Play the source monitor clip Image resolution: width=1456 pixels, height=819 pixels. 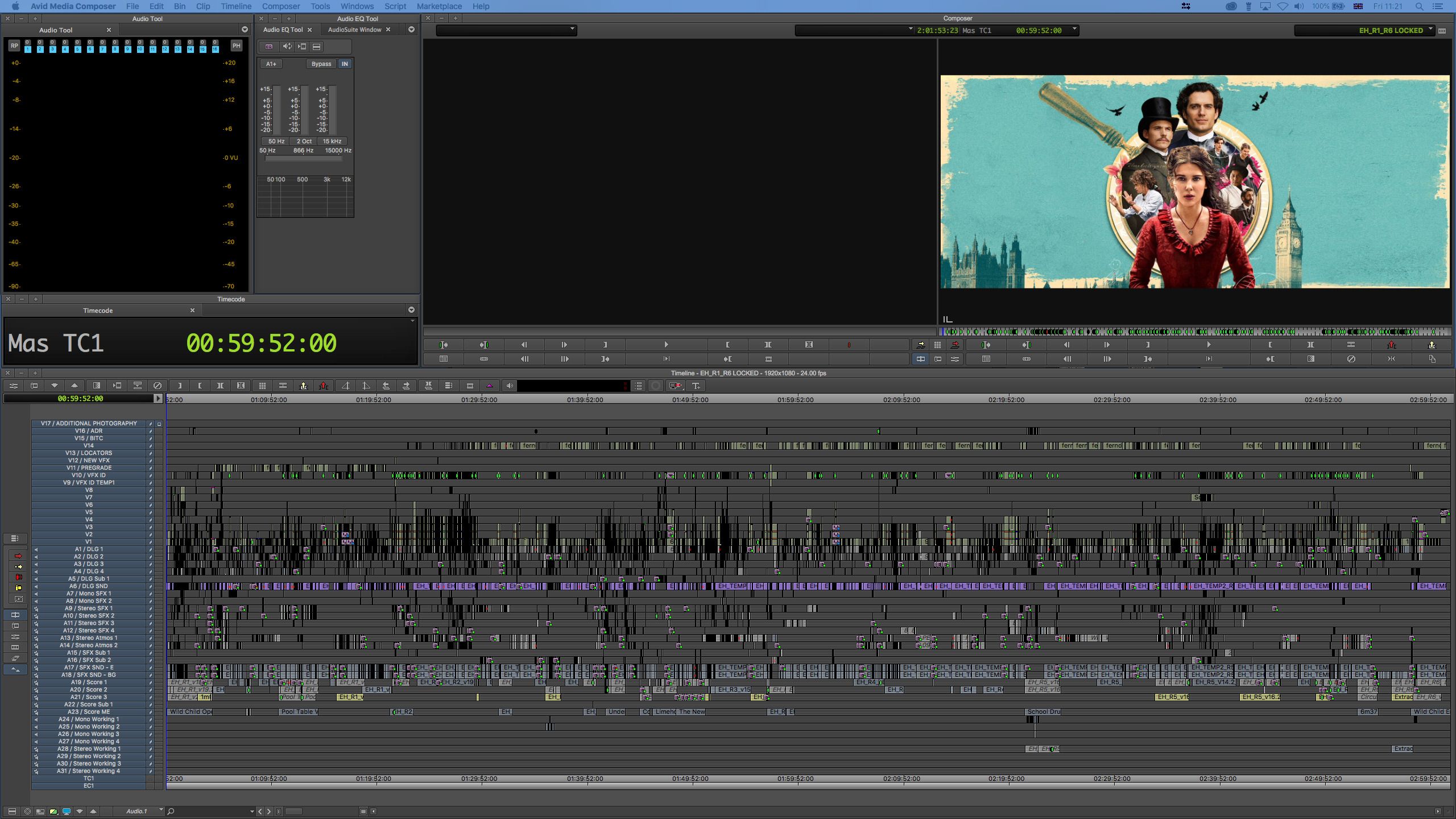[x=666, y=345]
